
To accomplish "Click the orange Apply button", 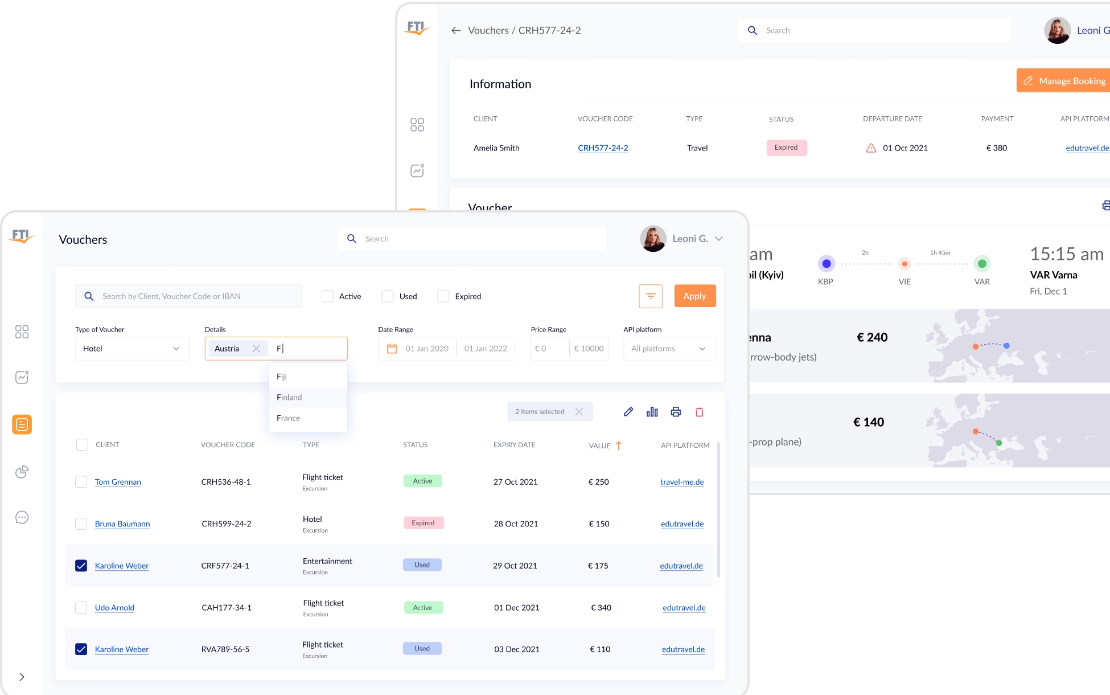I will (x=694, y=296).
